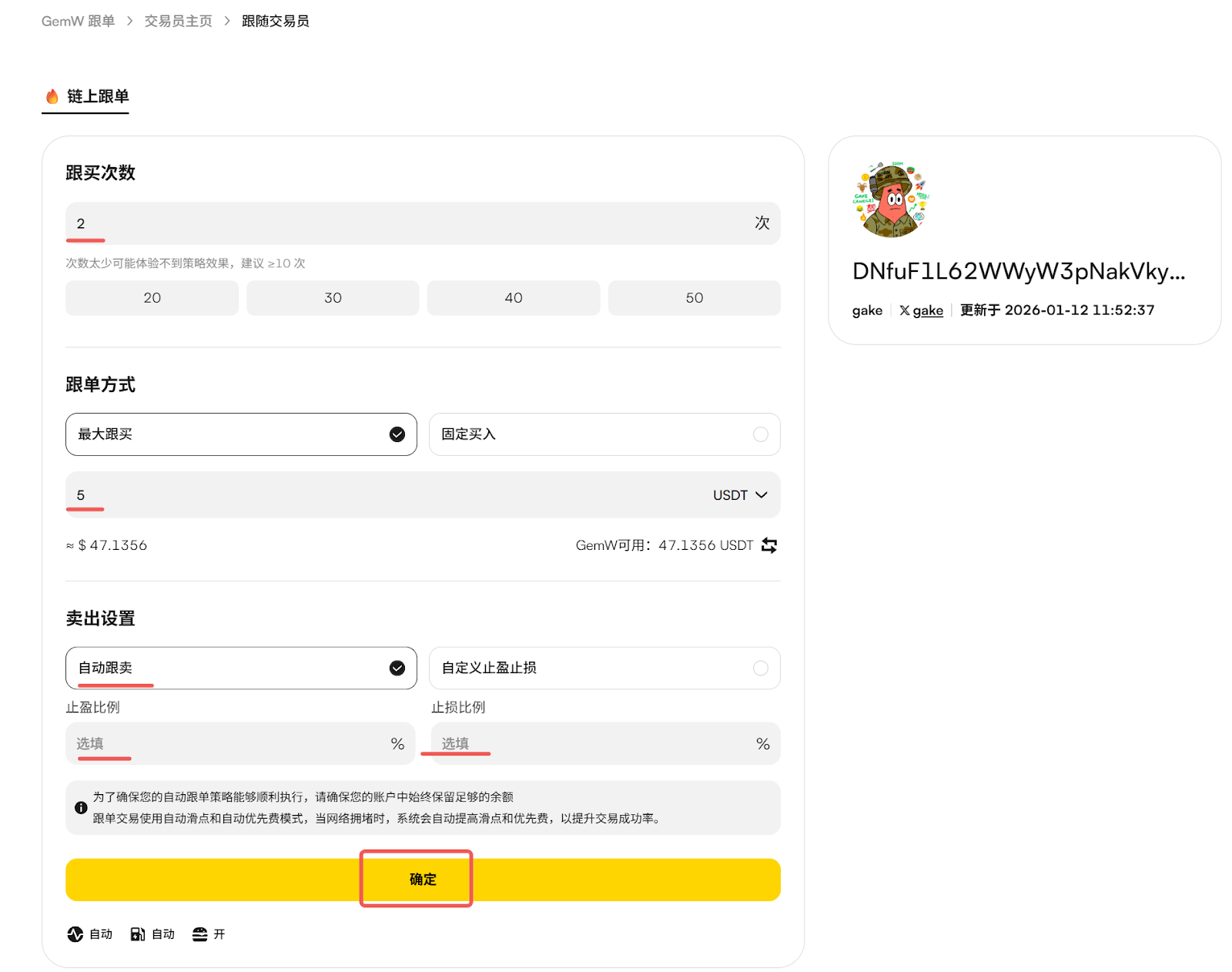Click the gas pump priority fee icon
1232x972 pixels.
click(138, 934)
